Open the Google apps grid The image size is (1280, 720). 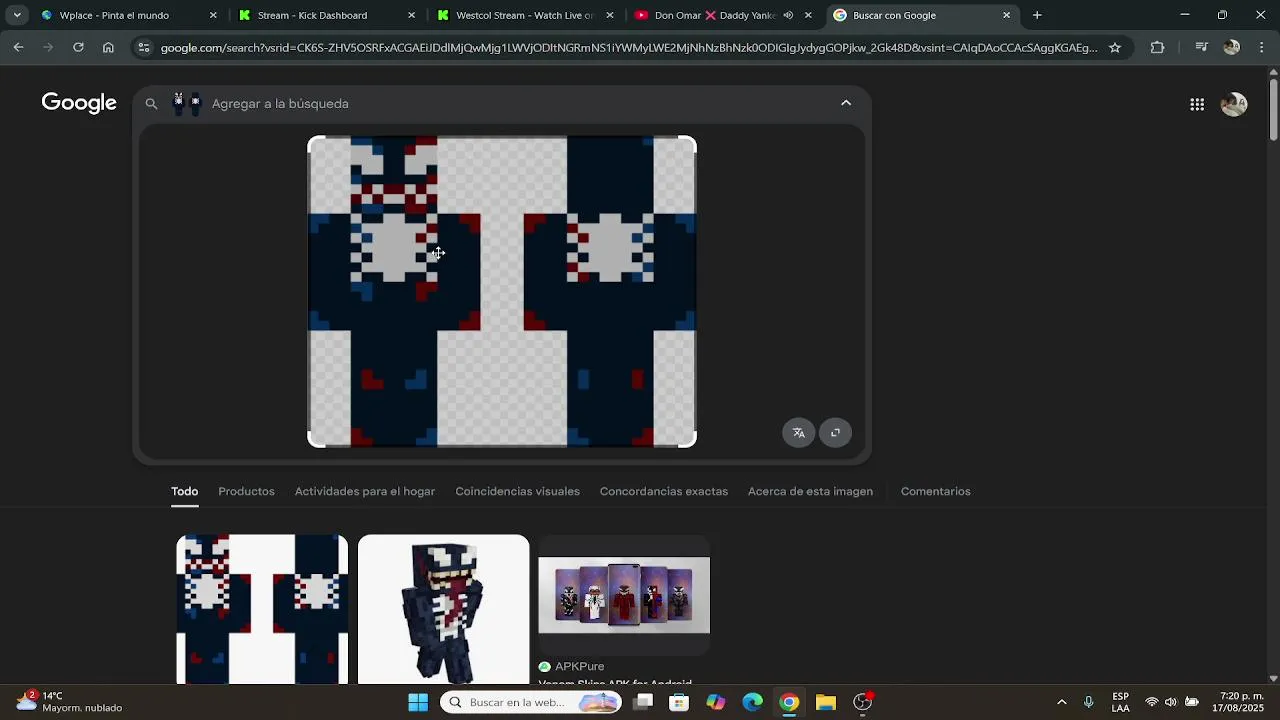coord(1197,104)
